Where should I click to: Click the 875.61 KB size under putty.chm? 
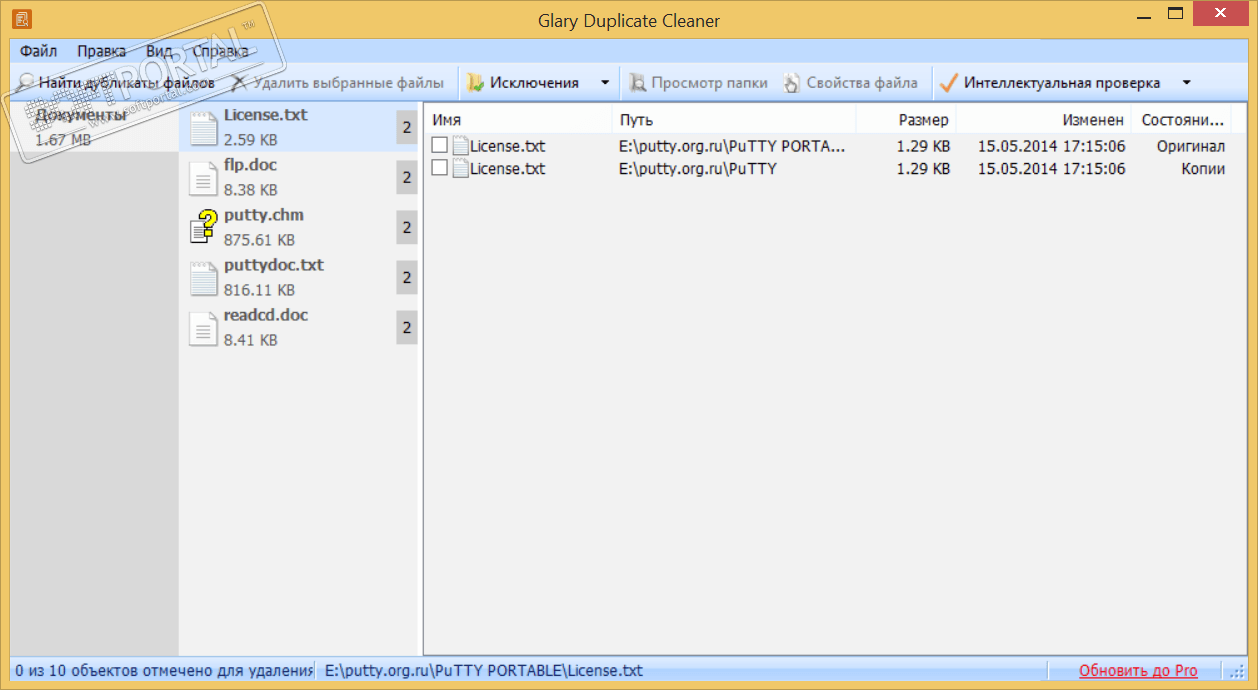(260, 240)
